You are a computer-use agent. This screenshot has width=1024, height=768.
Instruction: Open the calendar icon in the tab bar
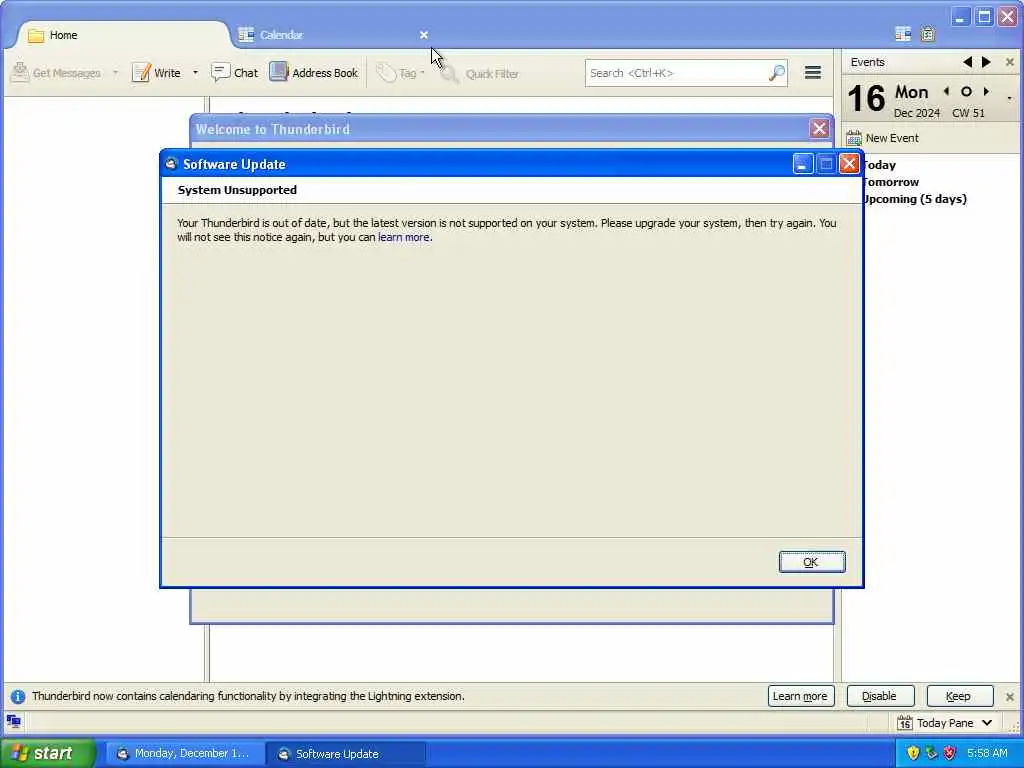(903, 34)
